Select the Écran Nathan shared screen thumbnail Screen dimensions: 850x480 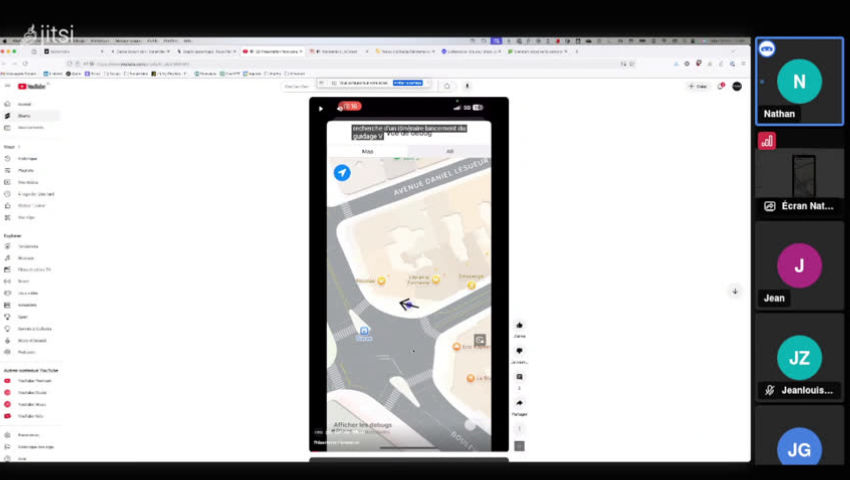(799, 182)
